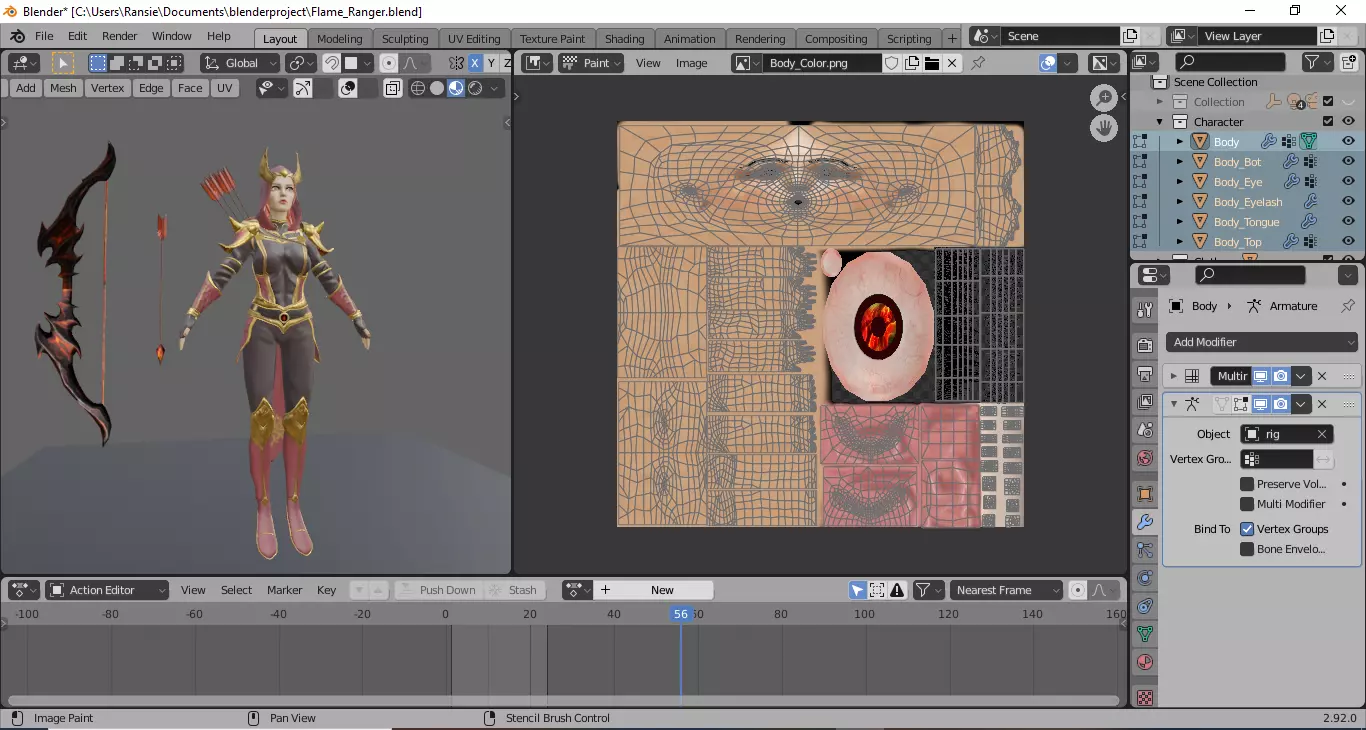Toggle snapping magnet icon
The height and width of the screenshot is (730, 1366).
pyautogui.click(x=331, y=63)
